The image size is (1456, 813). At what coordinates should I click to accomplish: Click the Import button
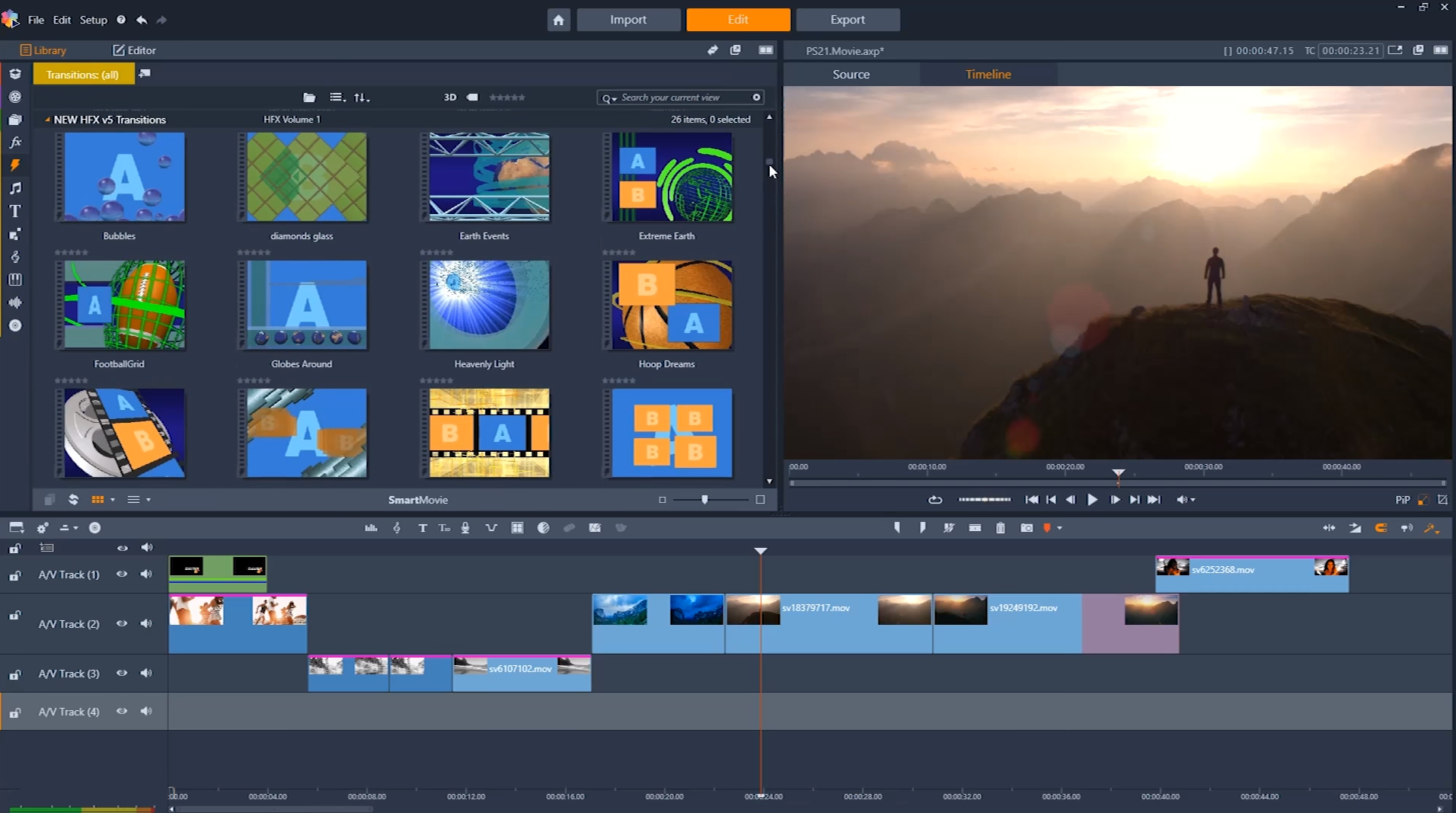click(x=628, y=20)
